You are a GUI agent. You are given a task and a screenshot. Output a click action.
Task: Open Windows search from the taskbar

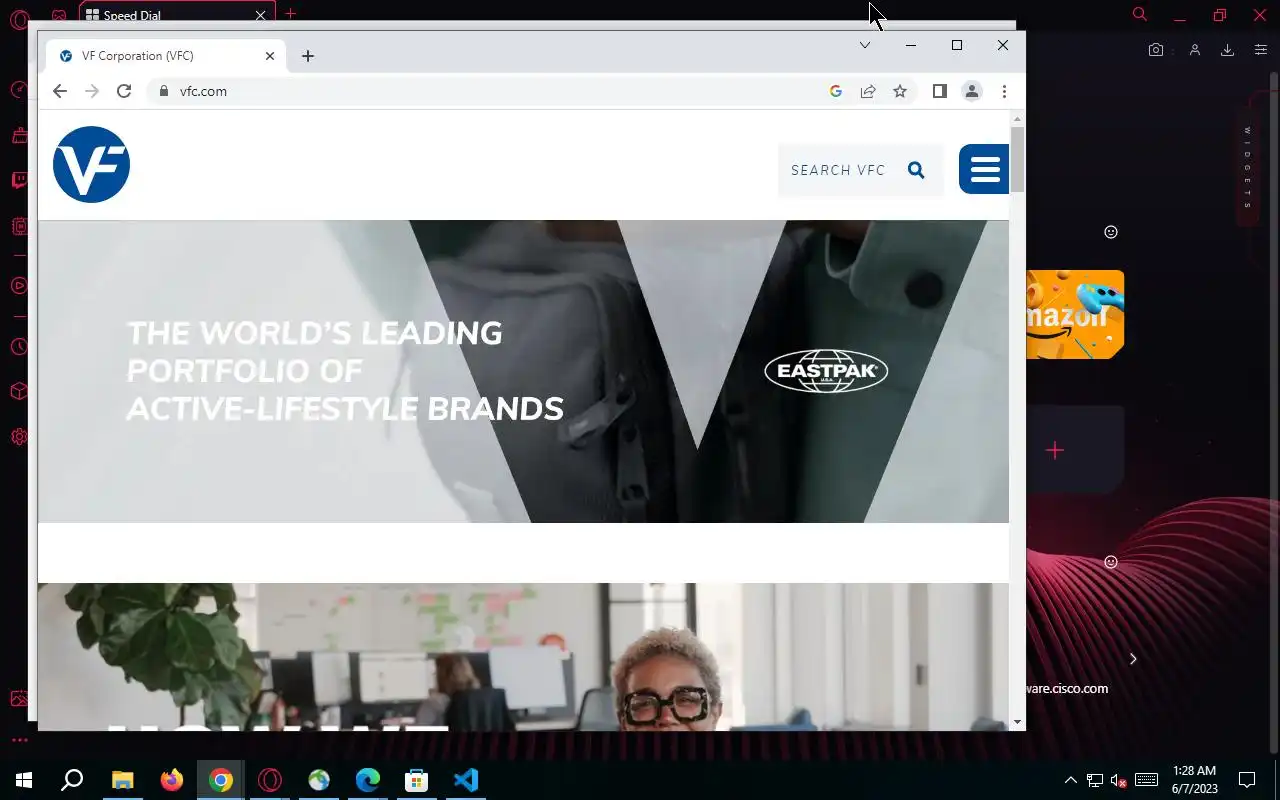tap(72, 780)
